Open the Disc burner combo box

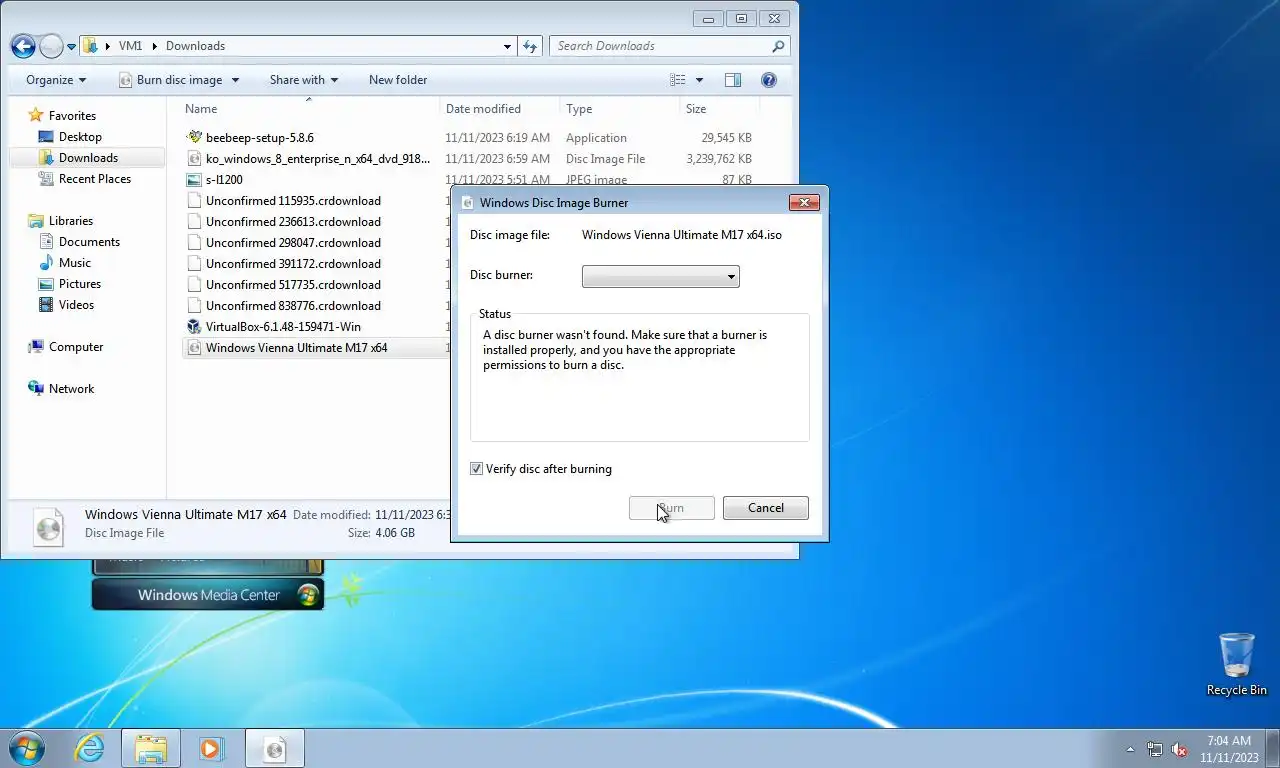(661, 276)
